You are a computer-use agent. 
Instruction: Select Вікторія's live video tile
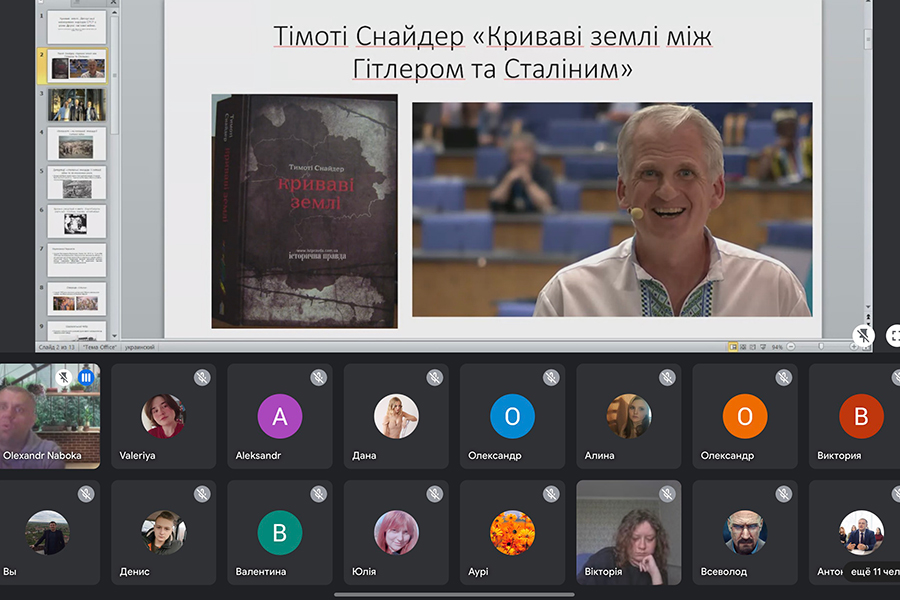629,532
